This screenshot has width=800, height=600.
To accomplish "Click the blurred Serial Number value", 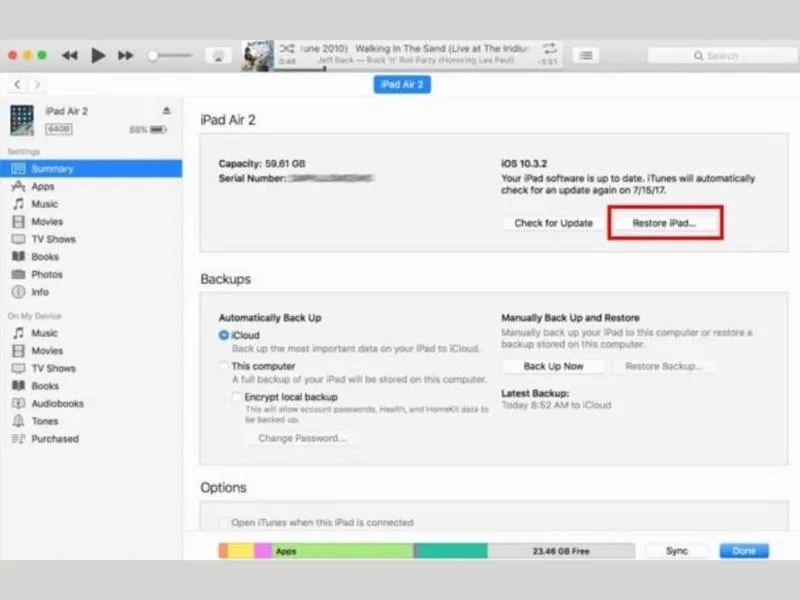I will [332, 178].
